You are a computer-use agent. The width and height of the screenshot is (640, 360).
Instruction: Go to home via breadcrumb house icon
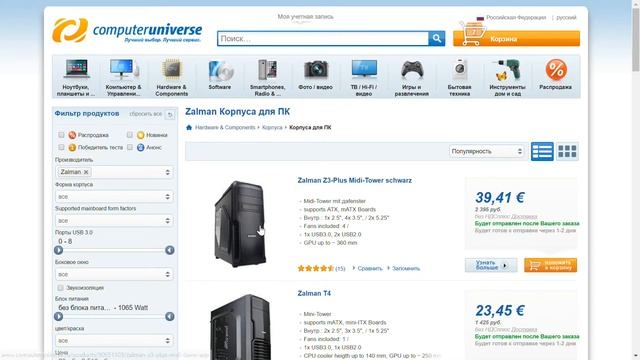coord(189,127)
